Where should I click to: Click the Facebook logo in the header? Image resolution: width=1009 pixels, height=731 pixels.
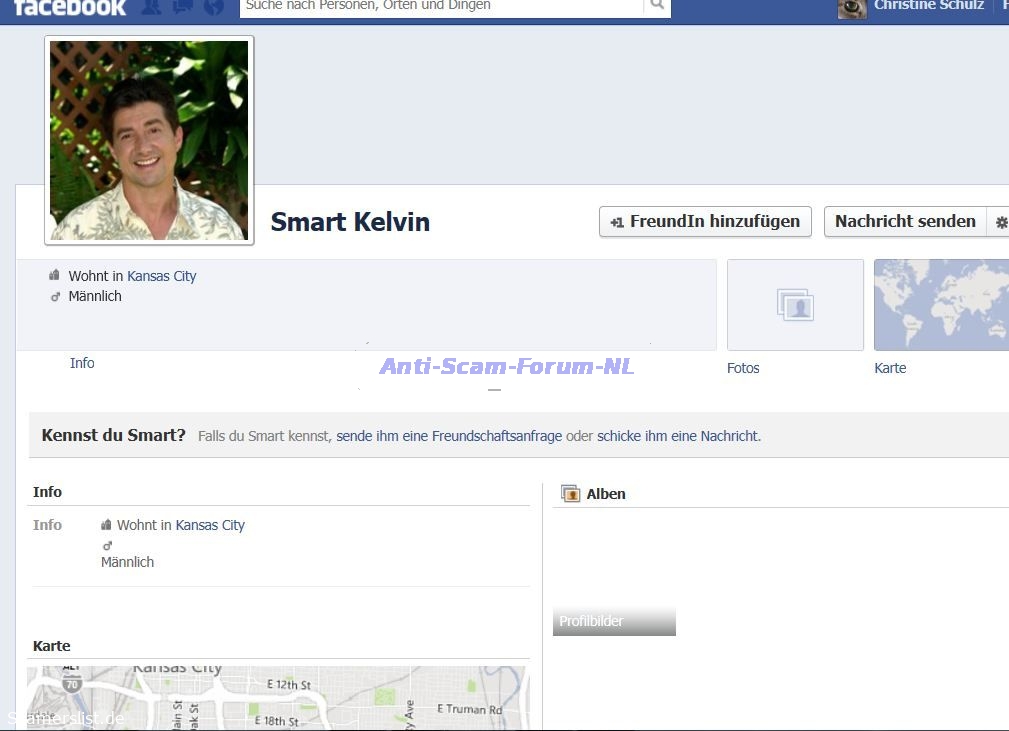[x=70, y=7]
